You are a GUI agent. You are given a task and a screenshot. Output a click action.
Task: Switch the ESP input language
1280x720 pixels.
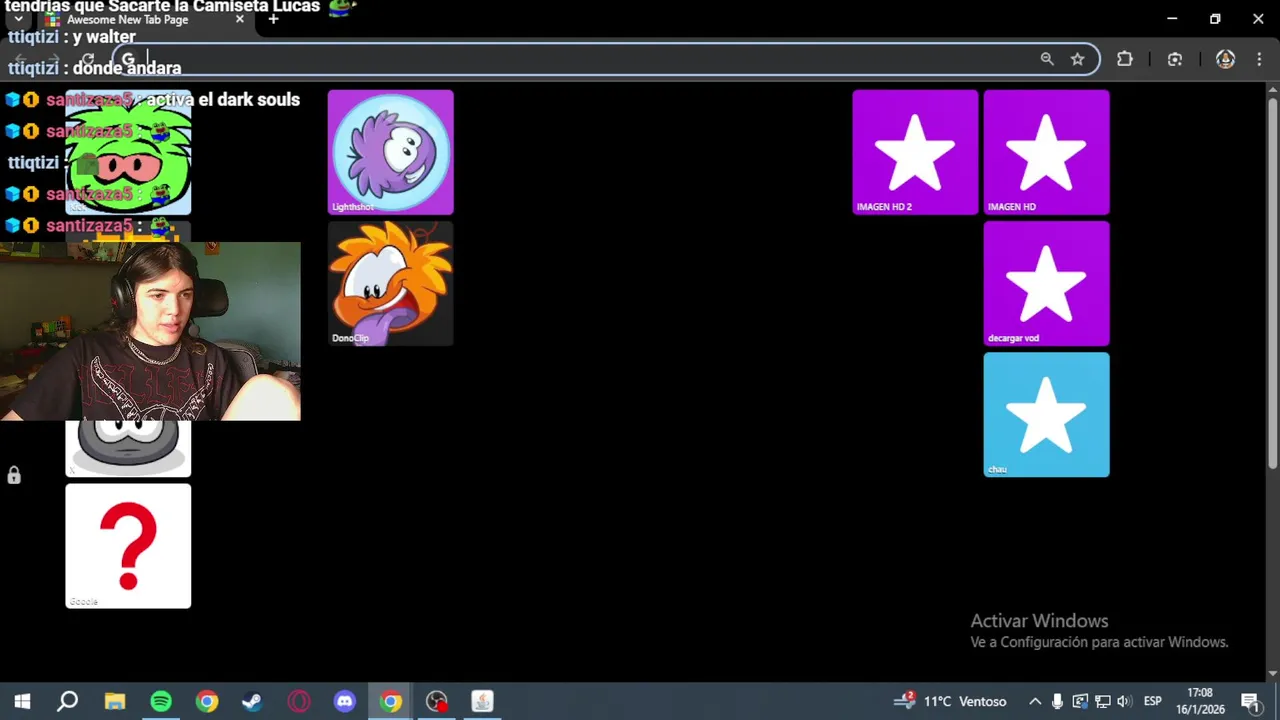point(1152,701)
